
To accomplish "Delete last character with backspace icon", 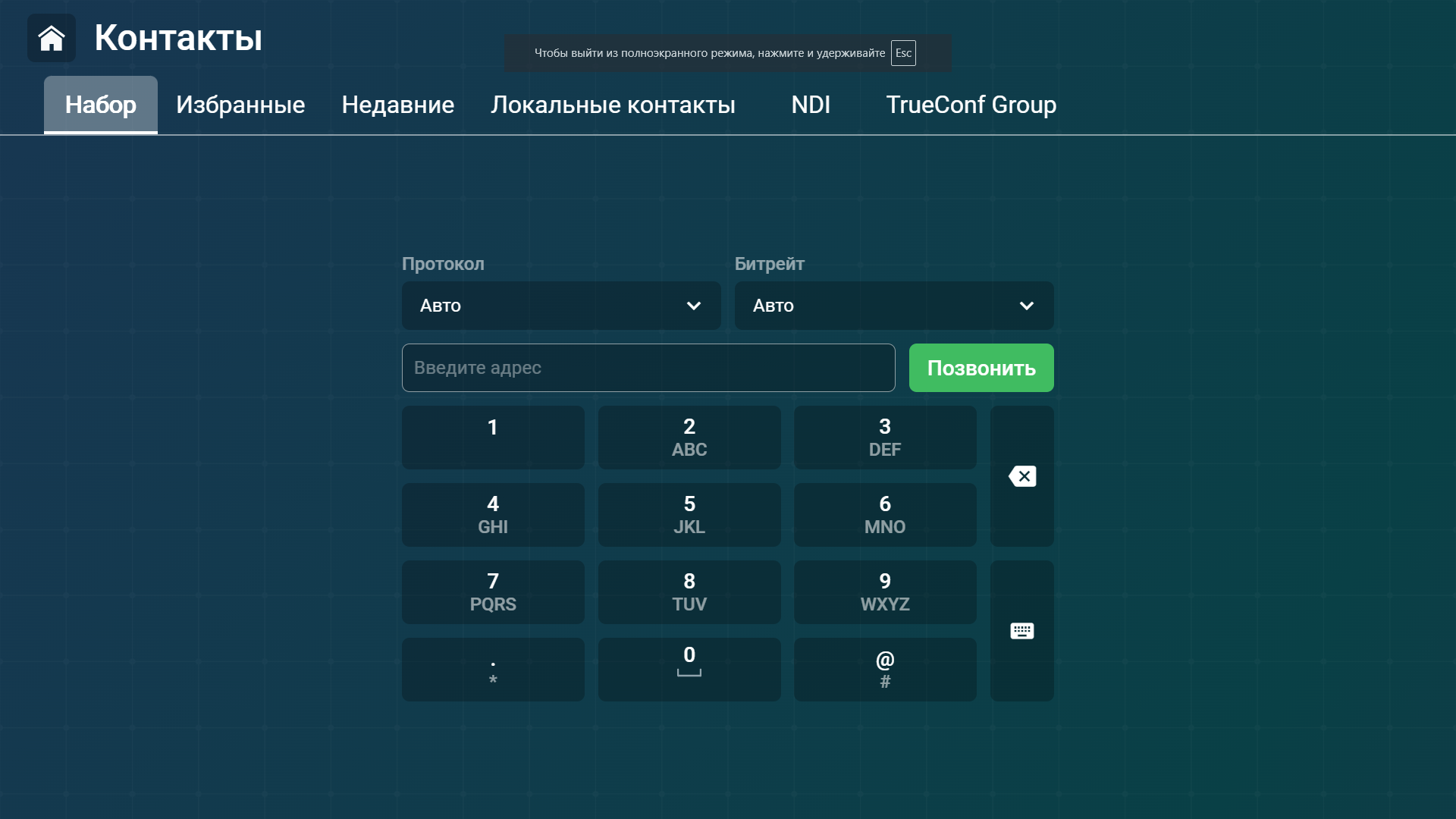I will pos(1021,476).
